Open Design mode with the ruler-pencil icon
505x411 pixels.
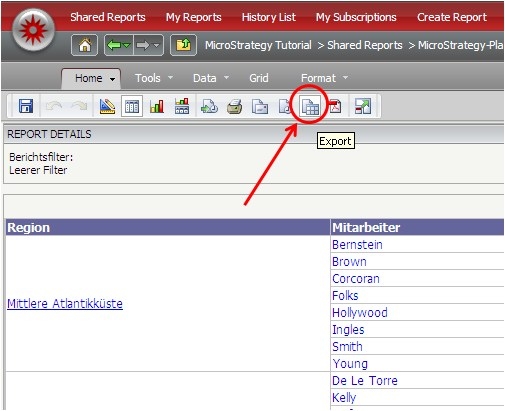tap(107, 106)
